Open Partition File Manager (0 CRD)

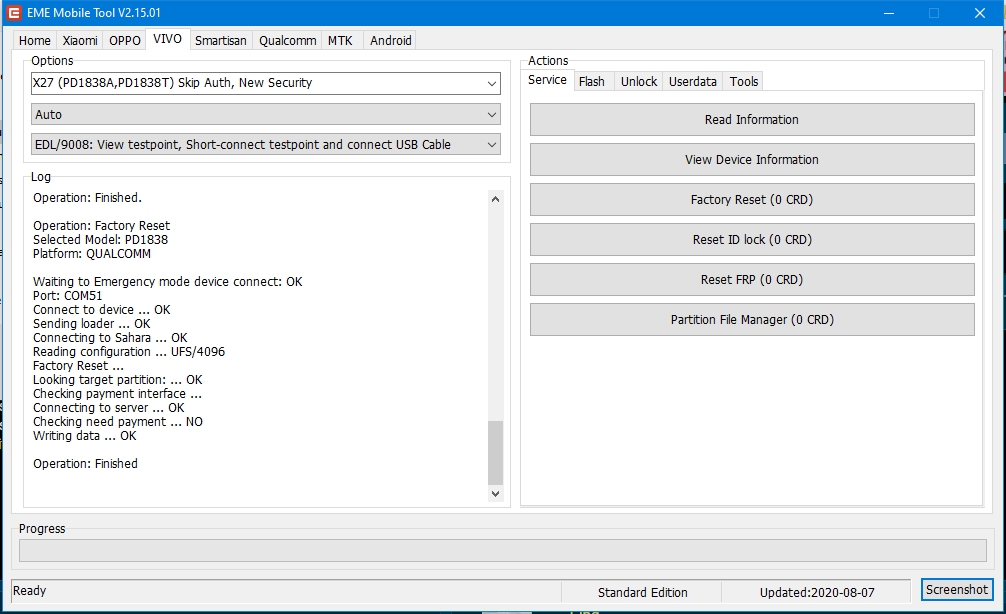(x=752, y=320)
